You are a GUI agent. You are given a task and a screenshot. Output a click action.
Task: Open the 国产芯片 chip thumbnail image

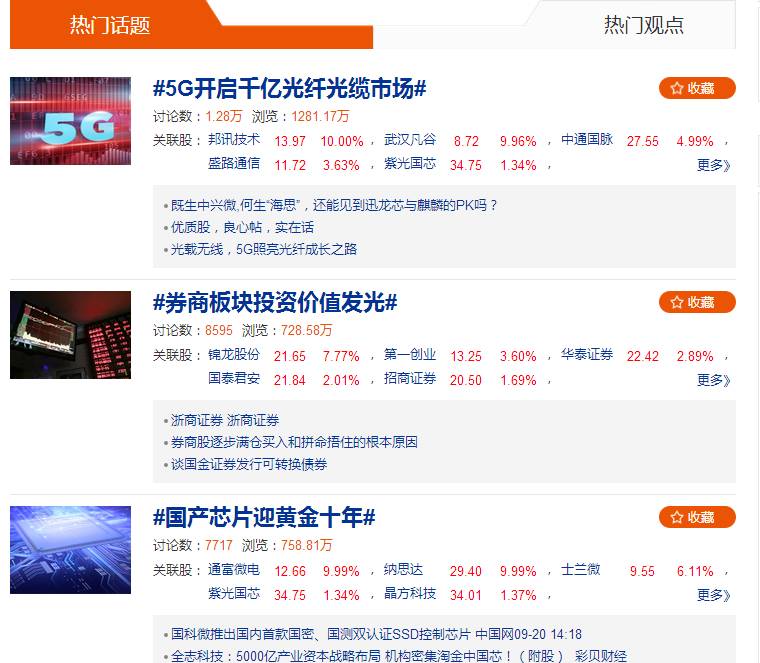coord(70,550)
